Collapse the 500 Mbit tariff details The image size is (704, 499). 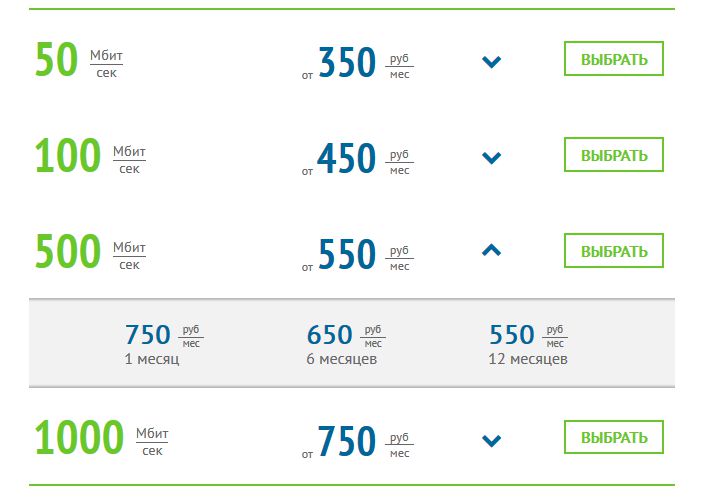click(491, 250)
